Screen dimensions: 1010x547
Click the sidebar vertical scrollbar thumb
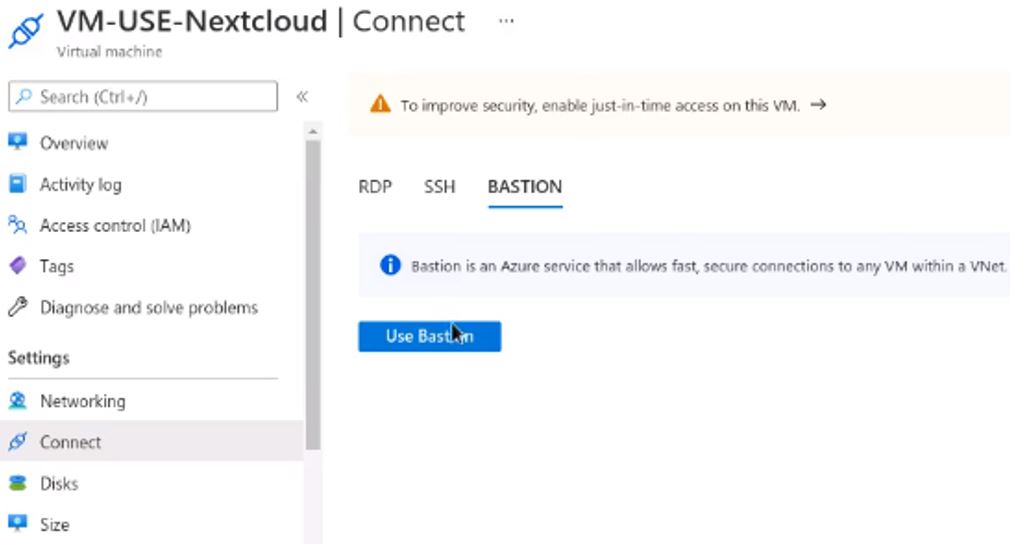(x=313, y=295)
